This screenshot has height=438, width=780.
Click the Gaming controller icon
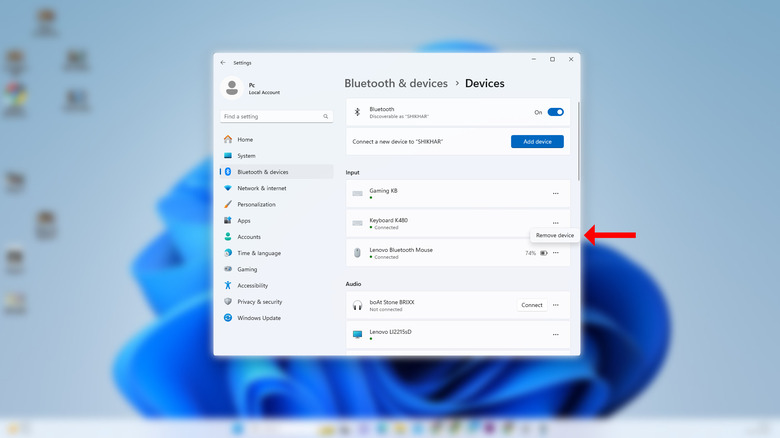[x=228, y=269]
